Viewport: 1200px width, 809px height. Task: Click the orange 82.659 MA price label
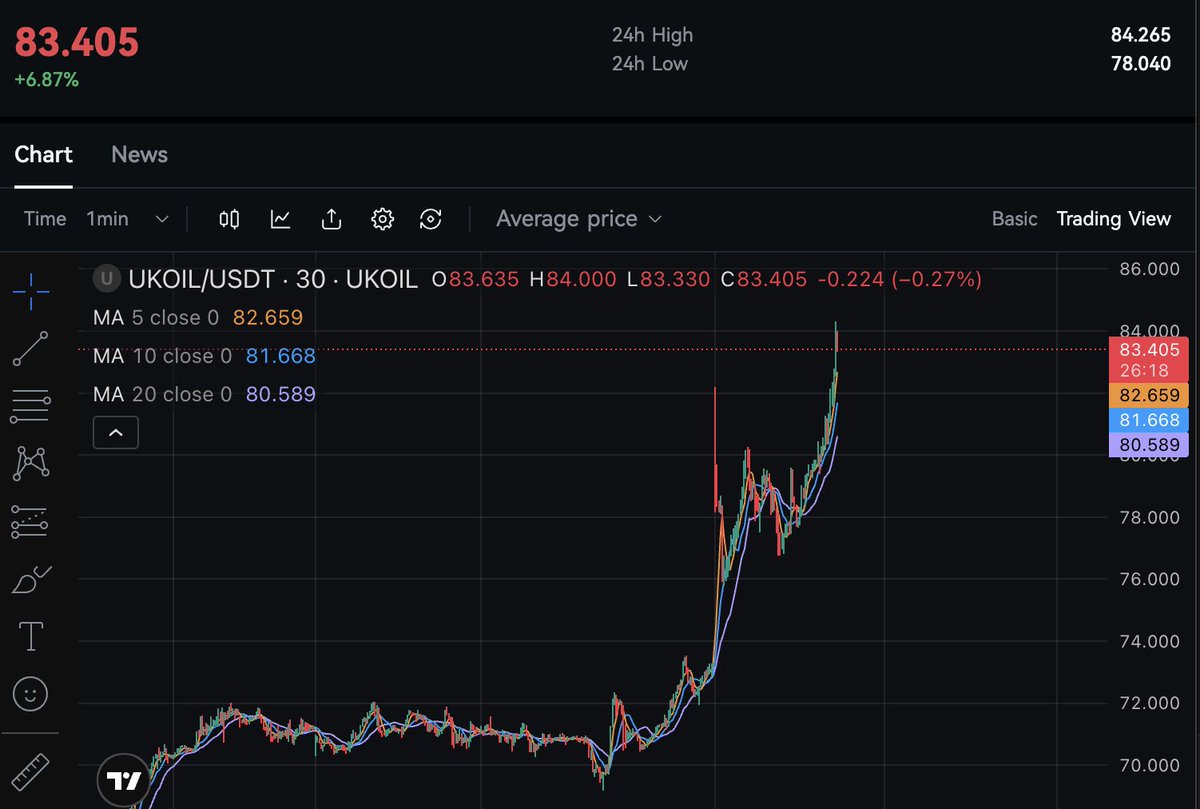1150,395
